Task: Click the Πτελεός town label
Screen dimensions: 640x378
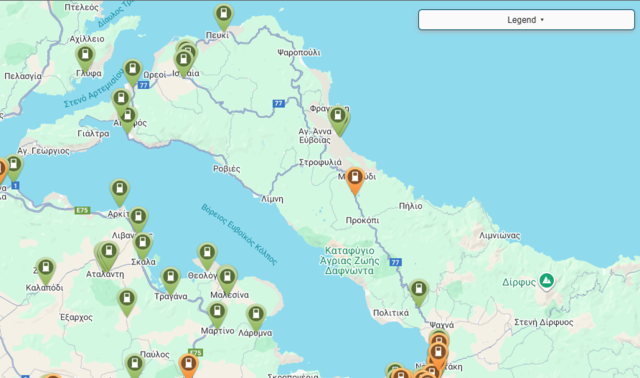Action: 82,7
